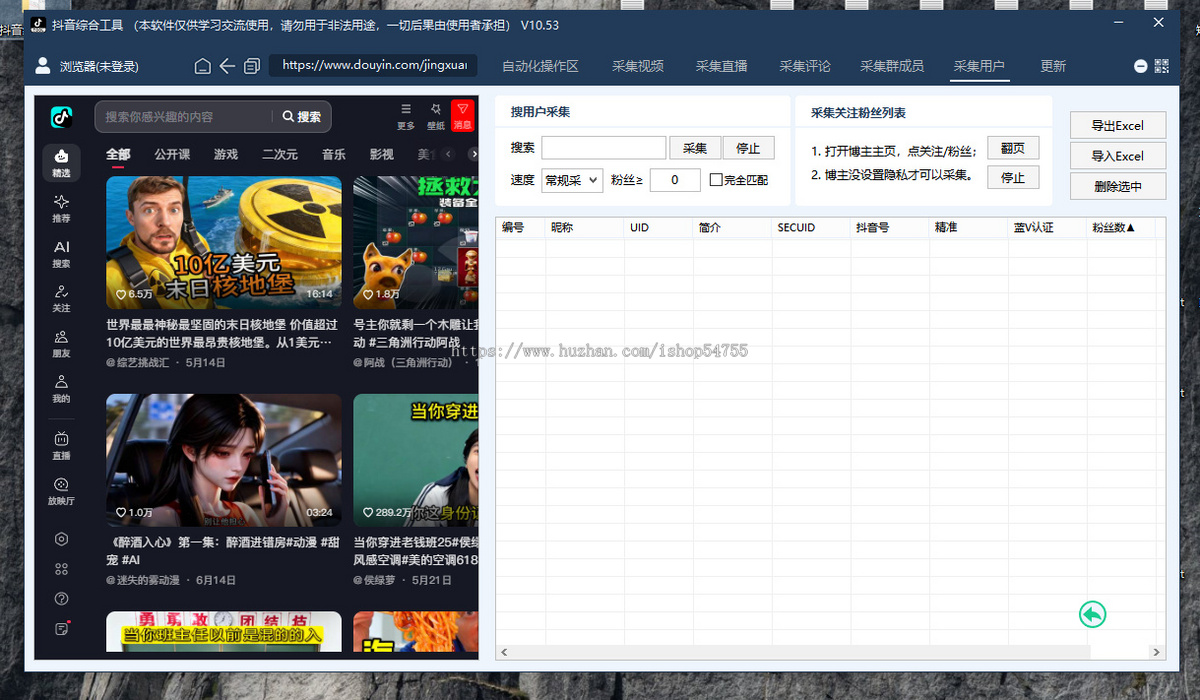1200x700 pixels.
Task: Click the Douyin search box 搜索你感兴趣的内容
Action: pos(185,117)
